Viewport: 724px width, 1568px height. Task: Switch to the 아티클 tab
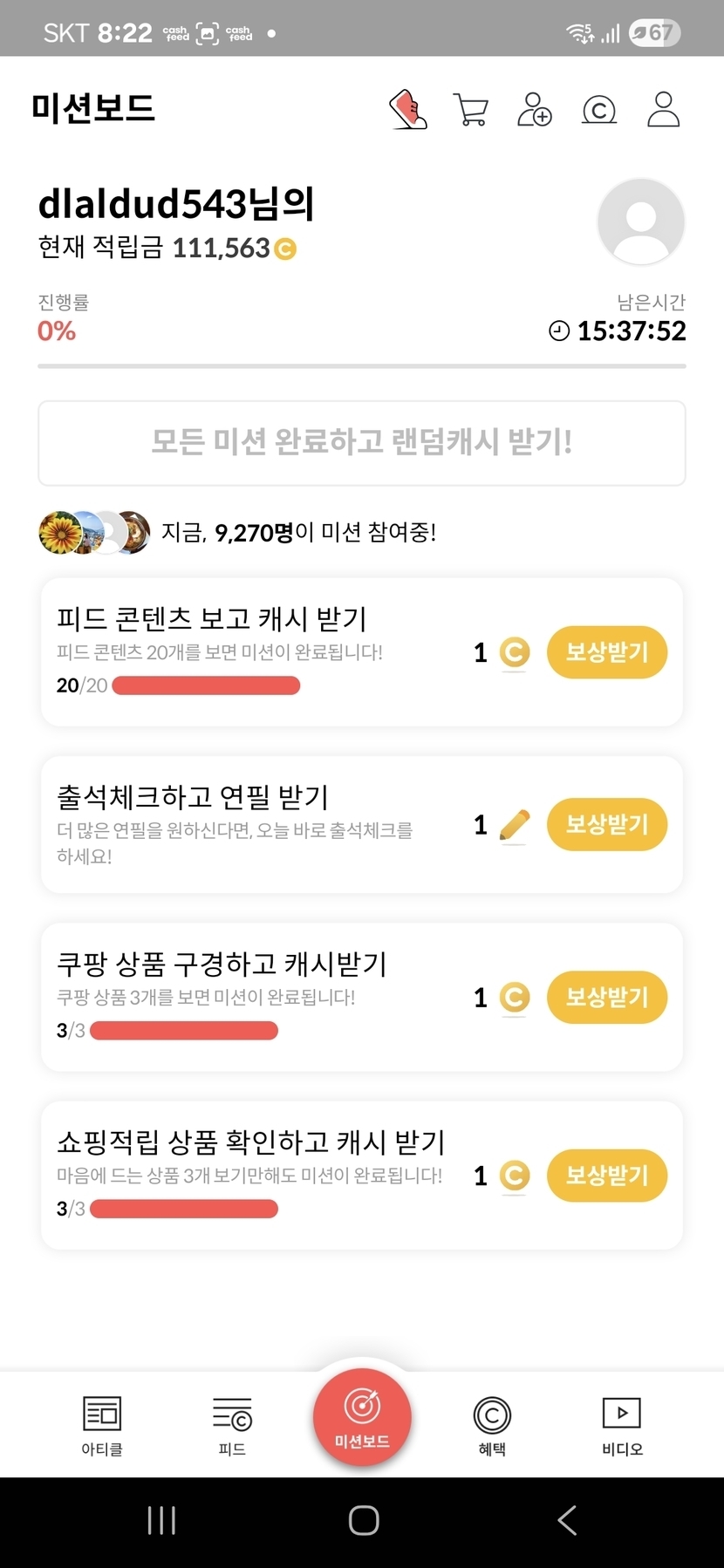pyautogui.click(x=102, y=1425)
